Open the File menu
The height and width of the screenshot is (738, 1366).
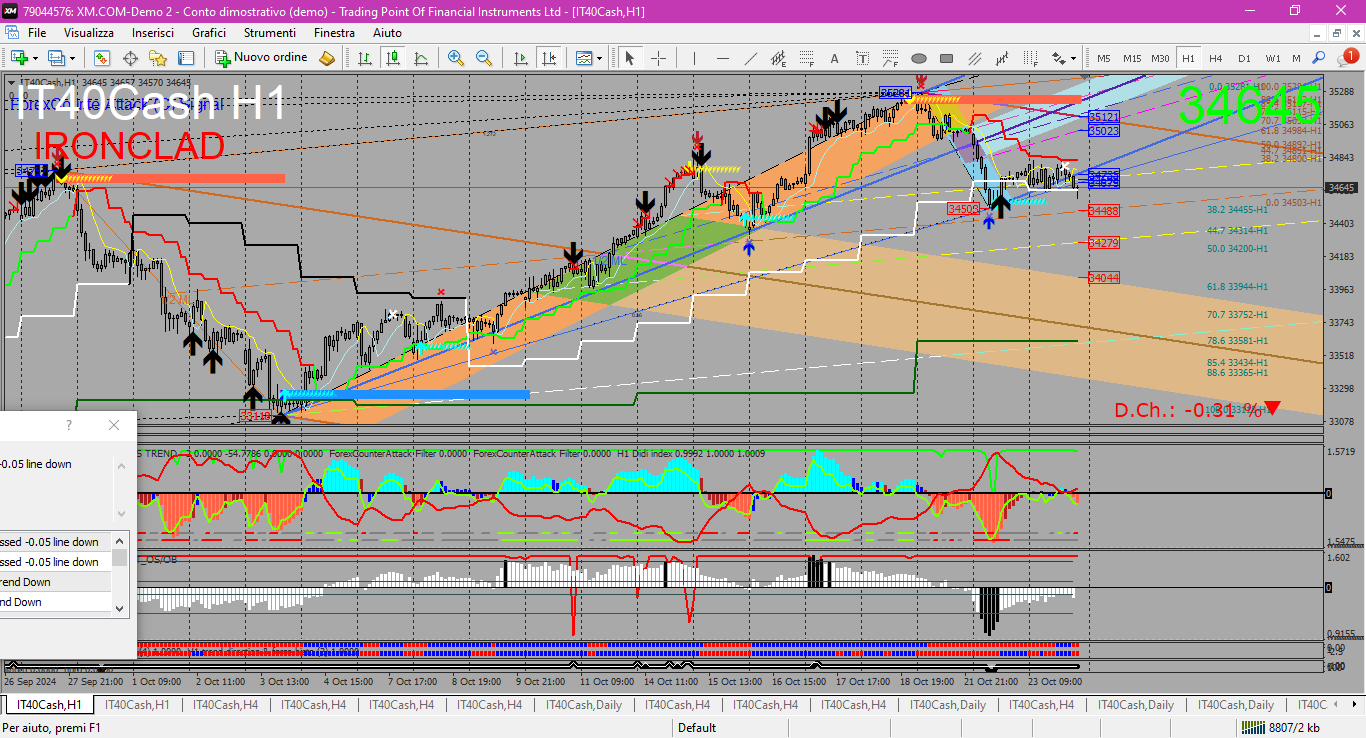[x=37, y=33]
